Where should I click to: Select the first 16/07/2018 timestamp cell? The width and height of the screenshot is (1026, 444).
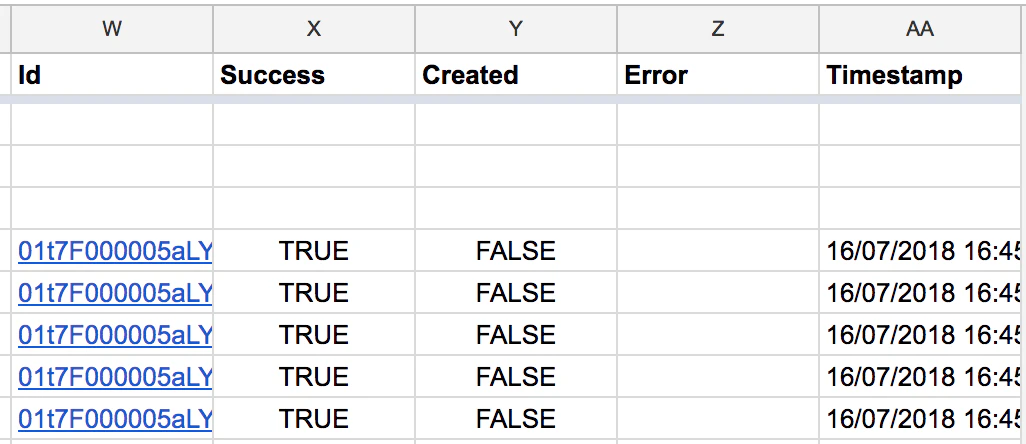click(x=919, y=251)
